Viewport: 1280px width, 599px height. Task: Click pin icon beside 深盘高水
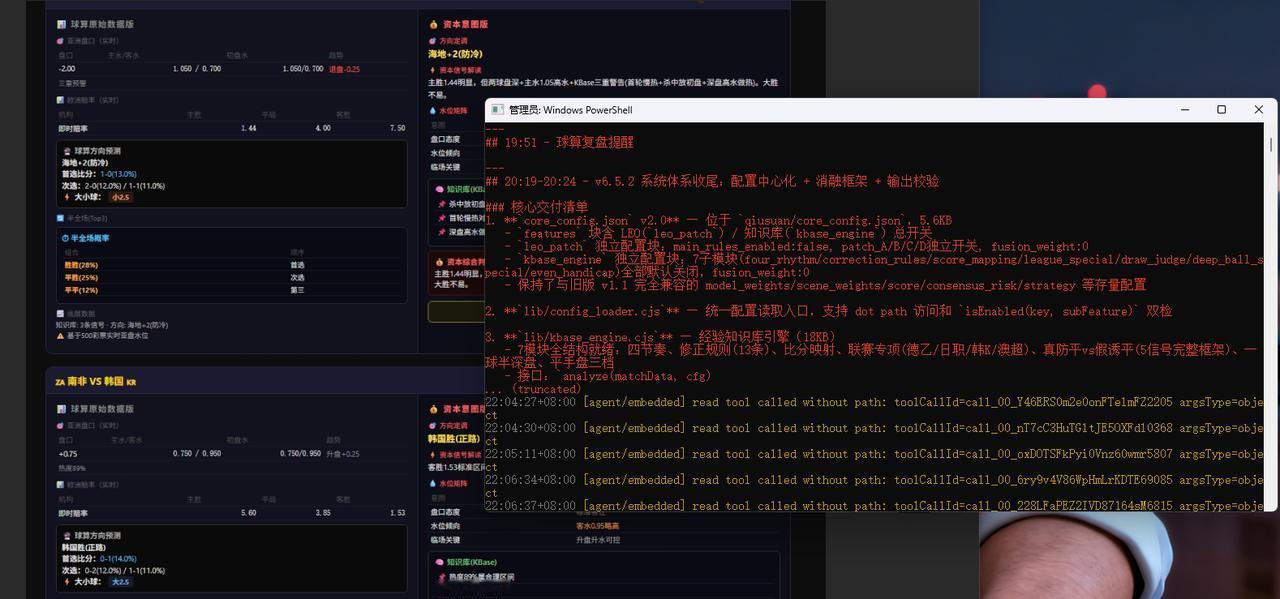(442, 232)
